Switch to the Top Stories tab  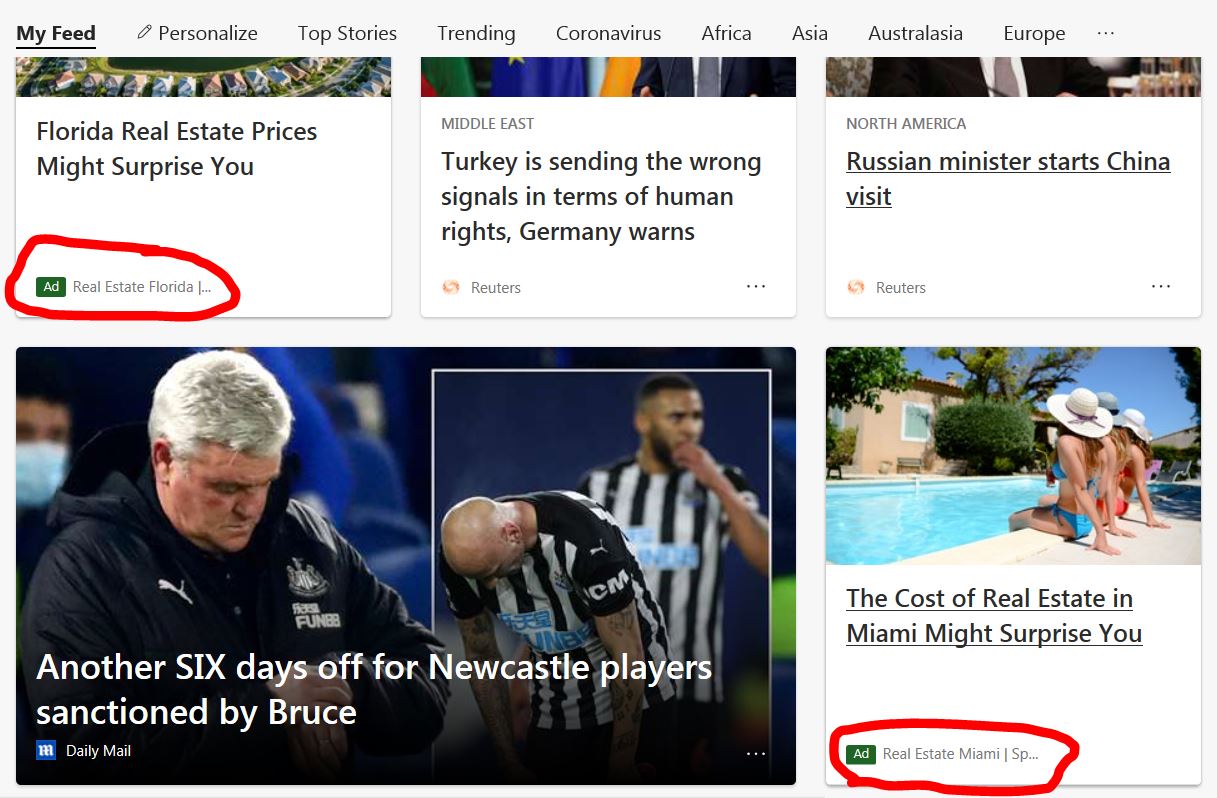pos(347,33)
